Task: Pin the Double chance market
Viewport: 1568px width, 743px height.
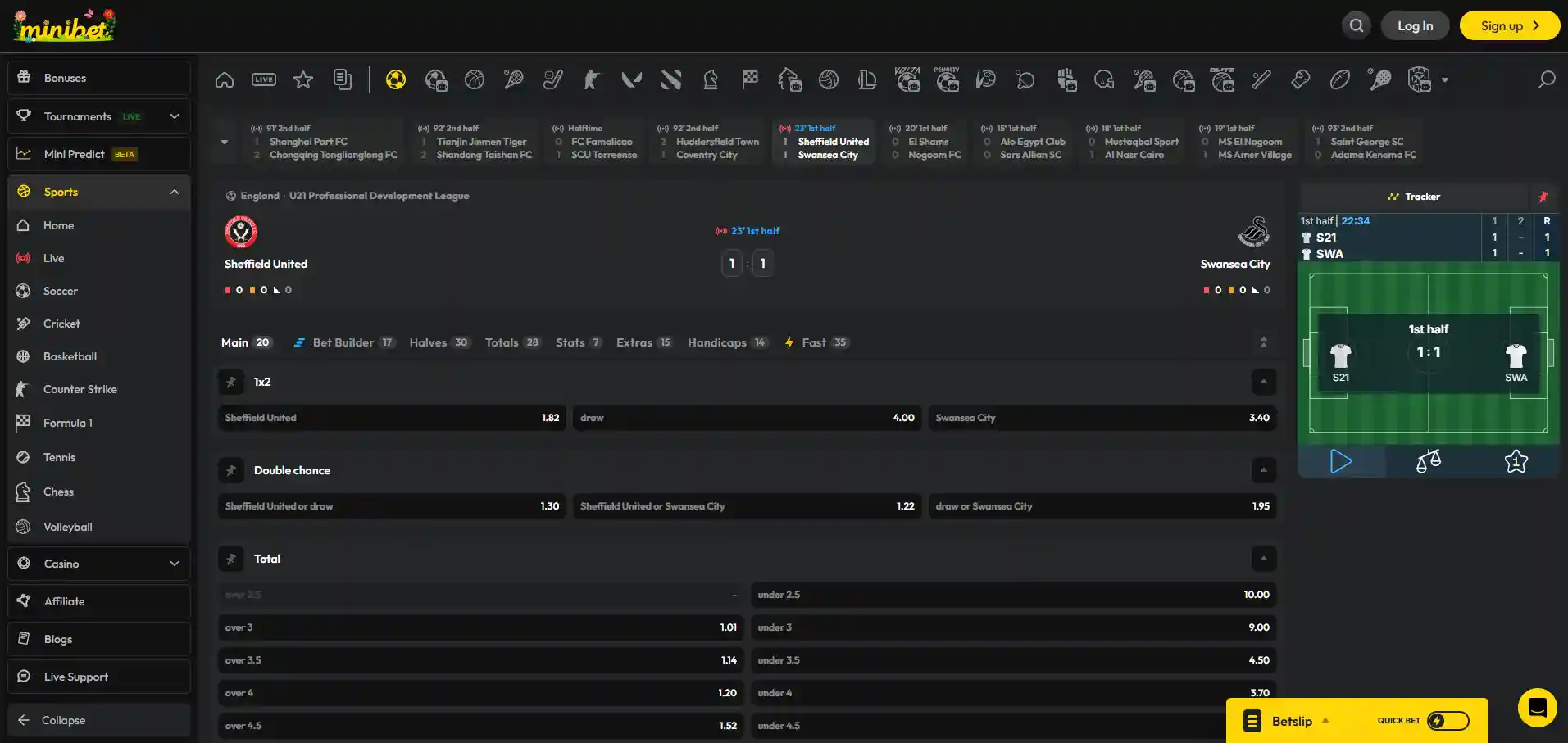Action: pyautogui.click(x=231, y=470)
